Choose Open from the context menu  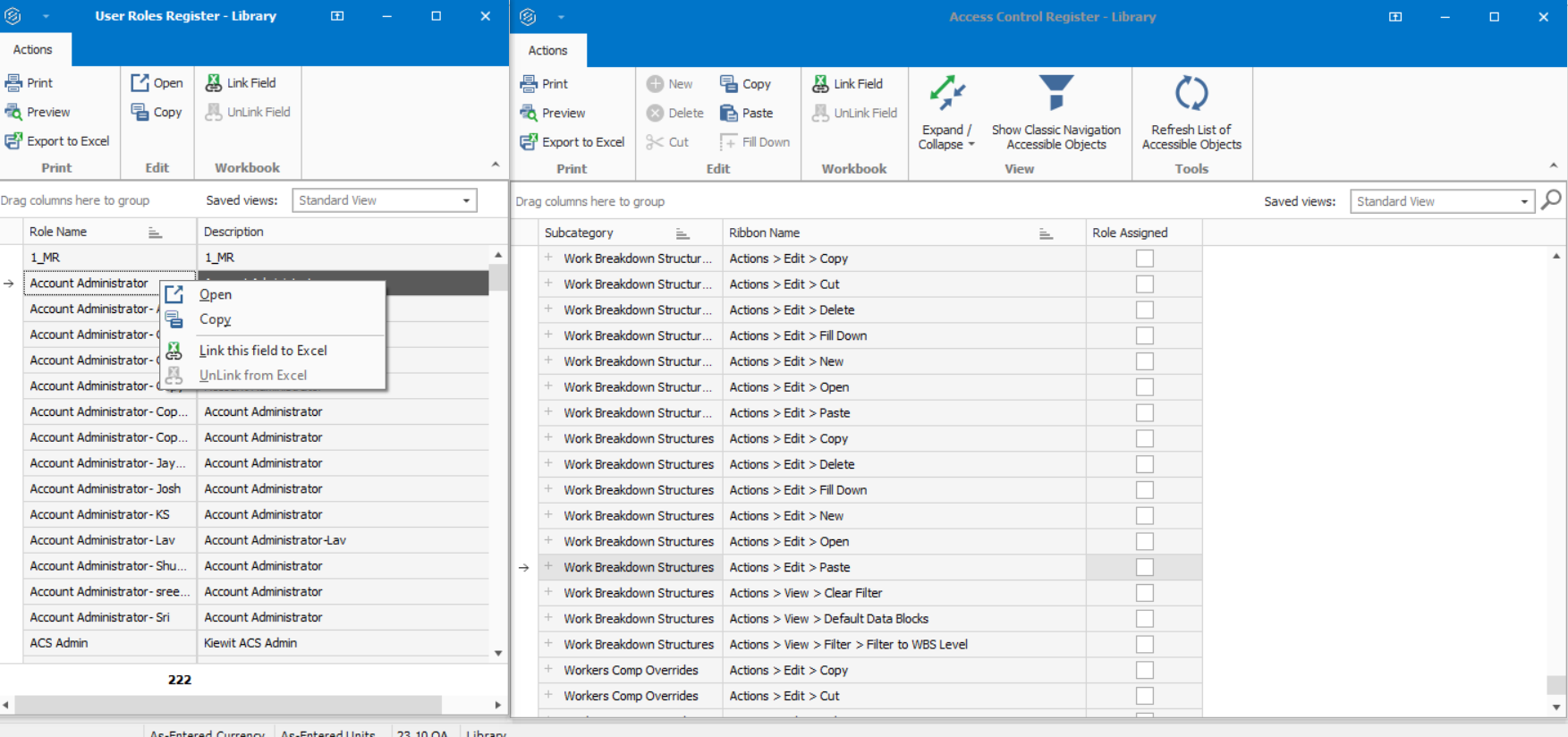(216, 294)
